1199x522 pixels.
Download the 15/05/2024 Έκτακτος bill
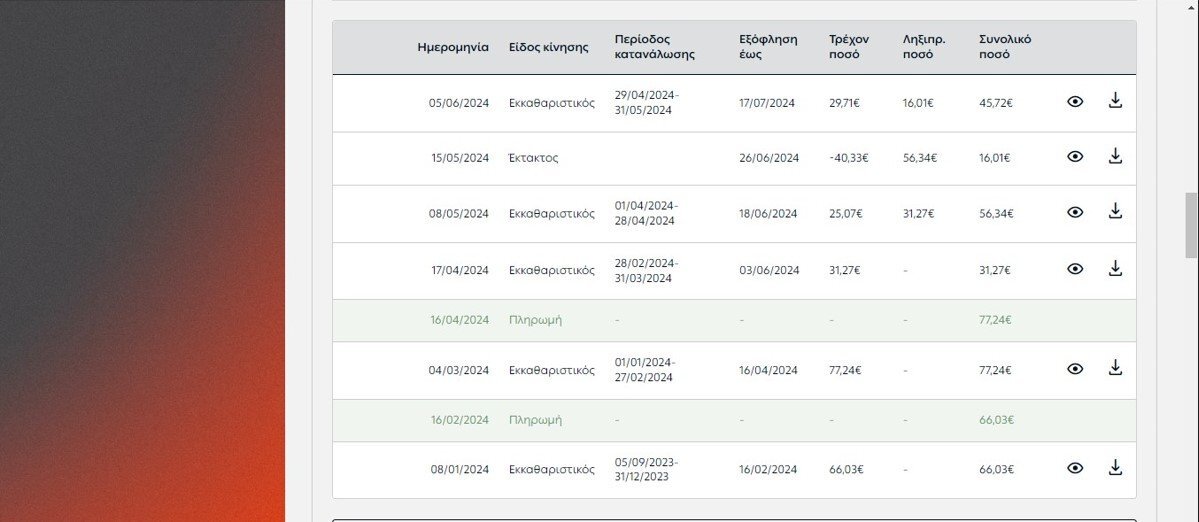click(1115, 156)
